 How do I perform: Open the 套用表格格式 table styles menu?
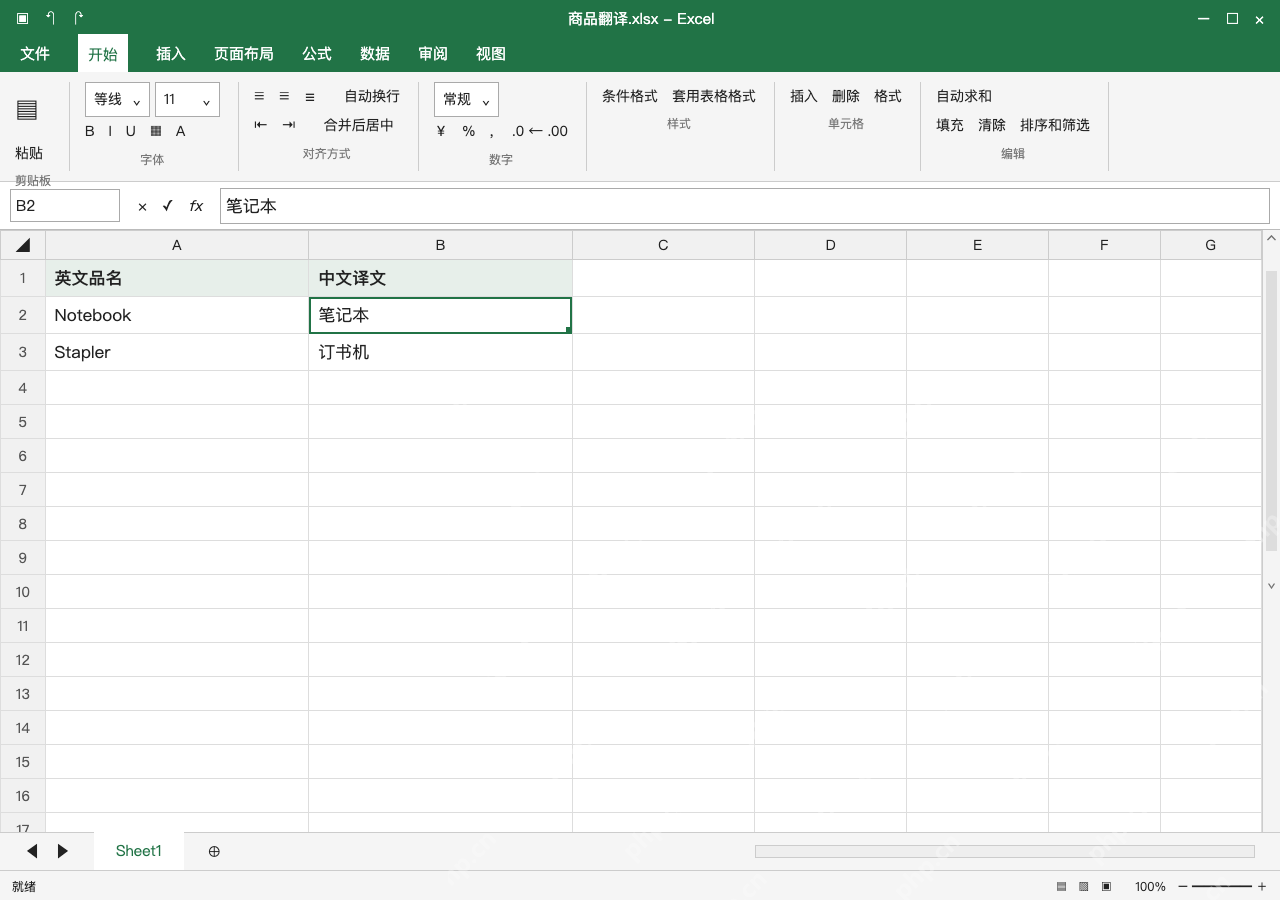(x=714, y=96)
